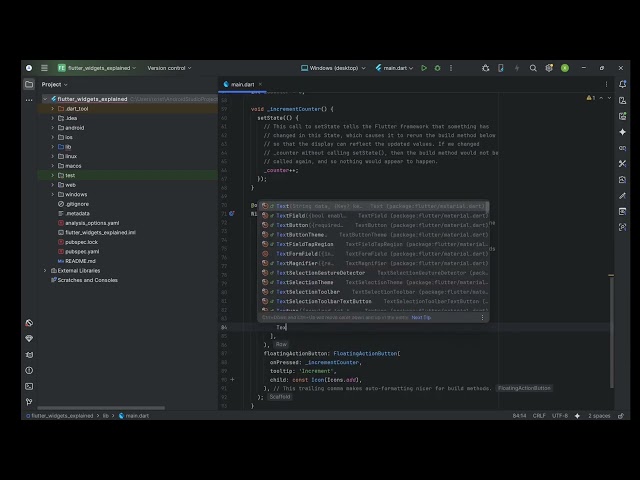Select TextMagnifier completion suggestion

[373, 263]
